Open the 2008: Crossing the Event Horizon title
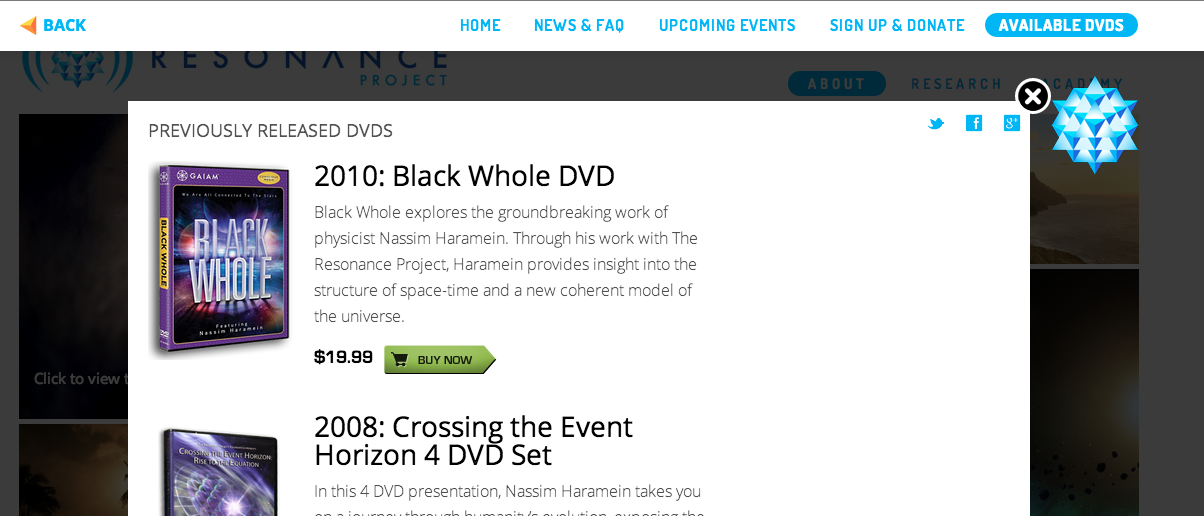The image size is (1204, 516). tap(473, 441)
